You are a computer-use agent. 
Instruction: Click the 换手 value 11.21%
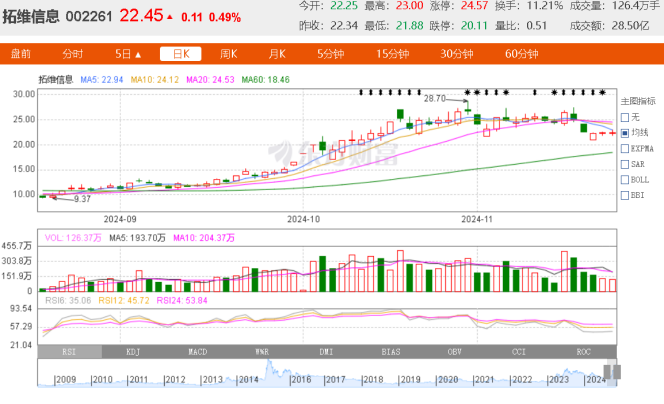click(x=545, y=6)
